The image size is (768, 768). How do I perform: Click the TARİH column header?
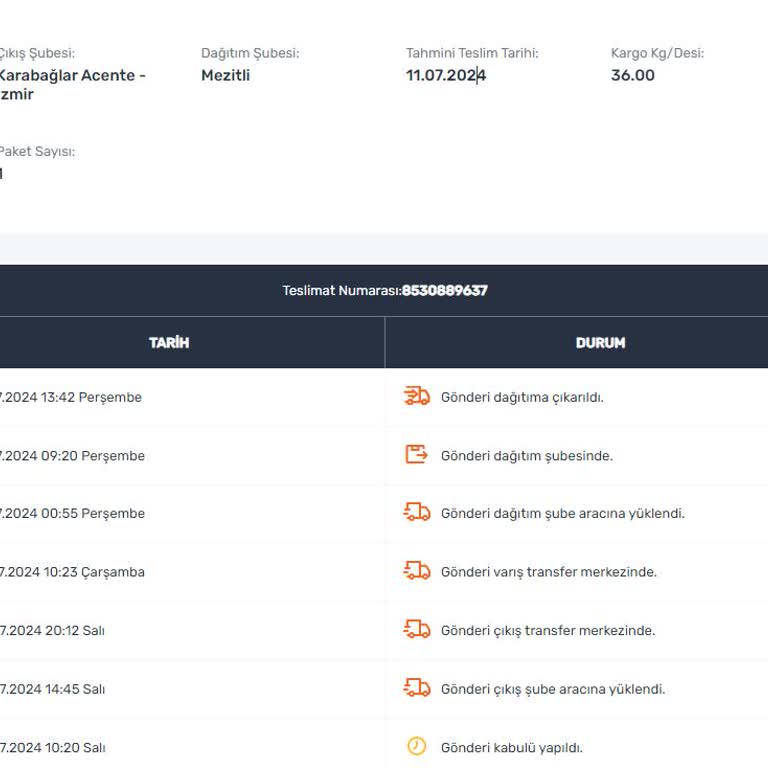[x=169, y=342]
